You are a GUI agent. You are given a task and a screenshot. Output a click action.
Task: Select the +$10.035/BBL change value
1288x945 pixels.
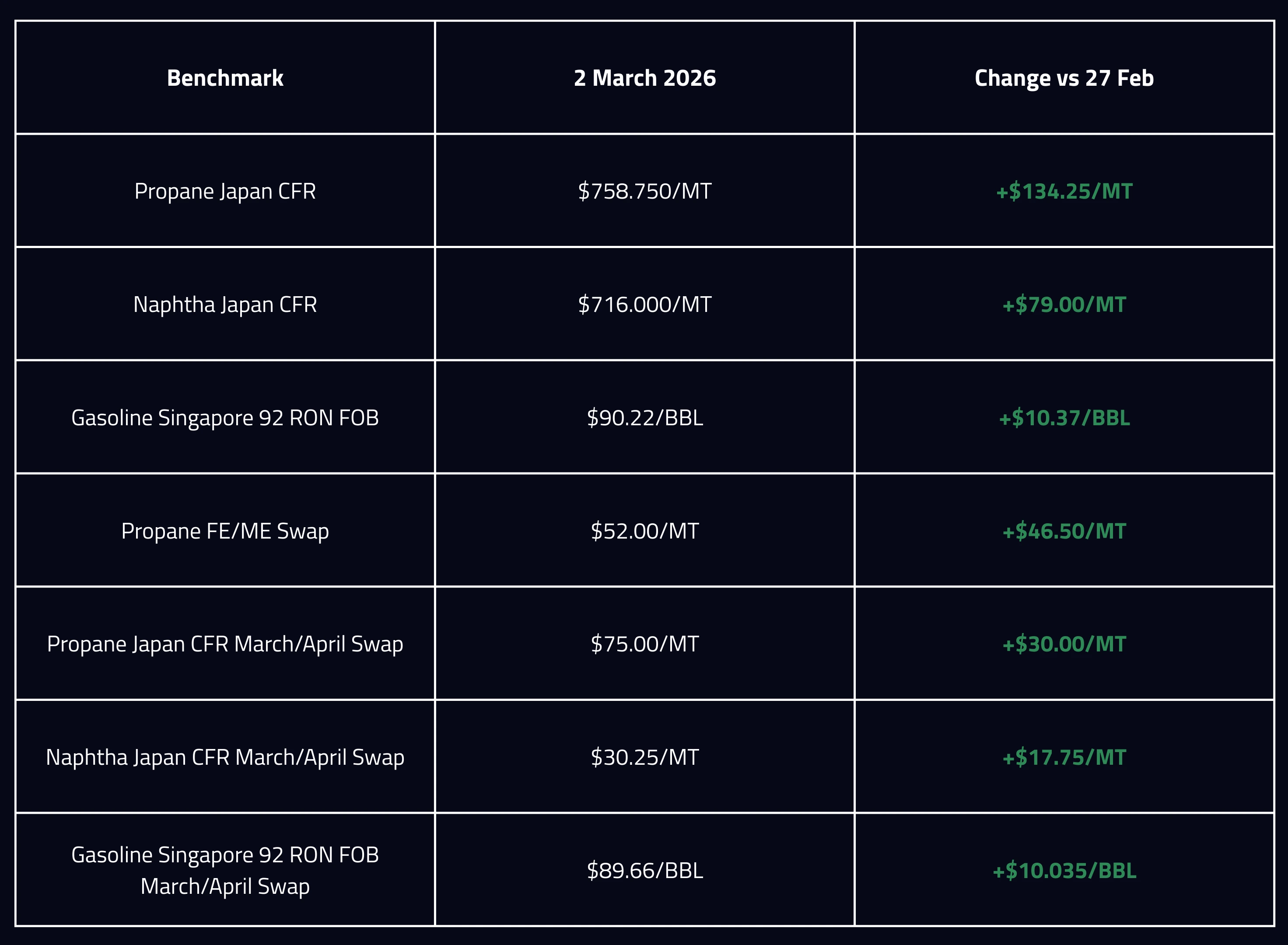tap(1064, 871)
